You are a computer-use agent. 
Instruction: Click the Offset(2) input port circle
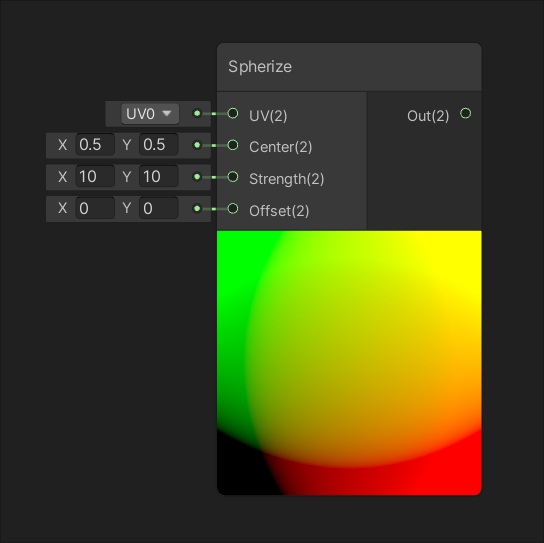(233, 209)
